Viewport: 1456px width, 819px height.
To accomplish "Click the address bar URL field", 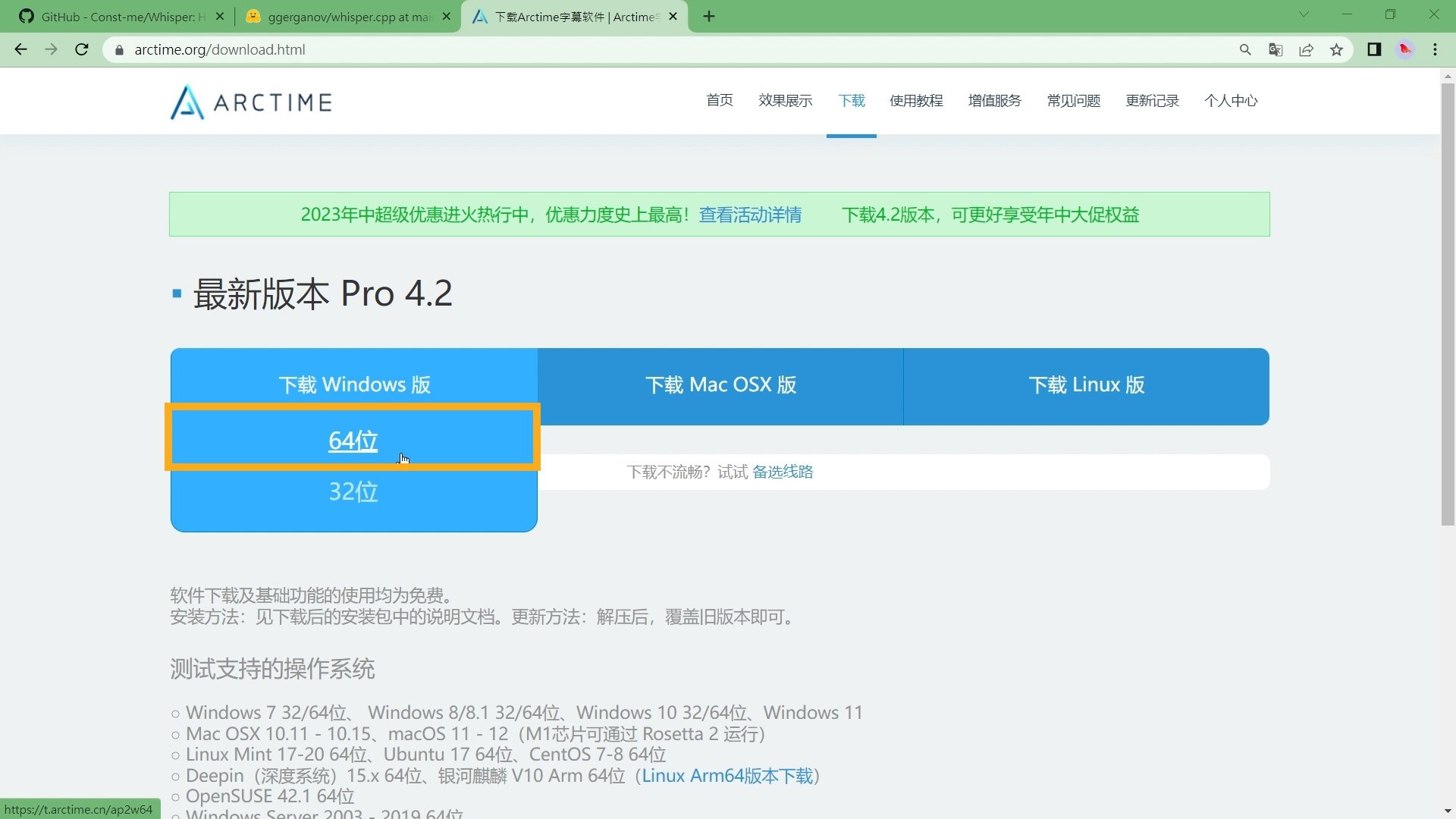I will tap(667, 49).
